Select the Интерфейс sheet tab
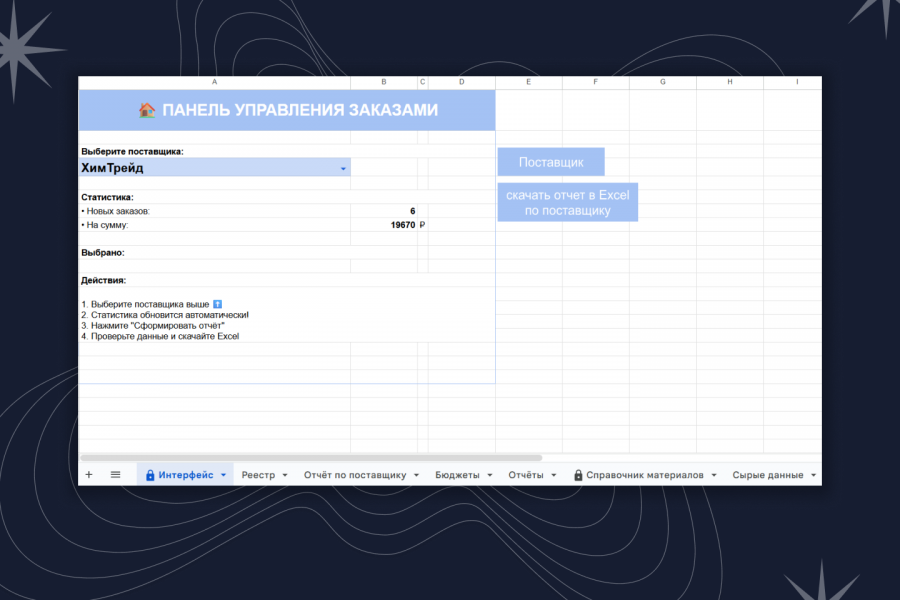The image size is (900, 600). click(x=185, y=475)
